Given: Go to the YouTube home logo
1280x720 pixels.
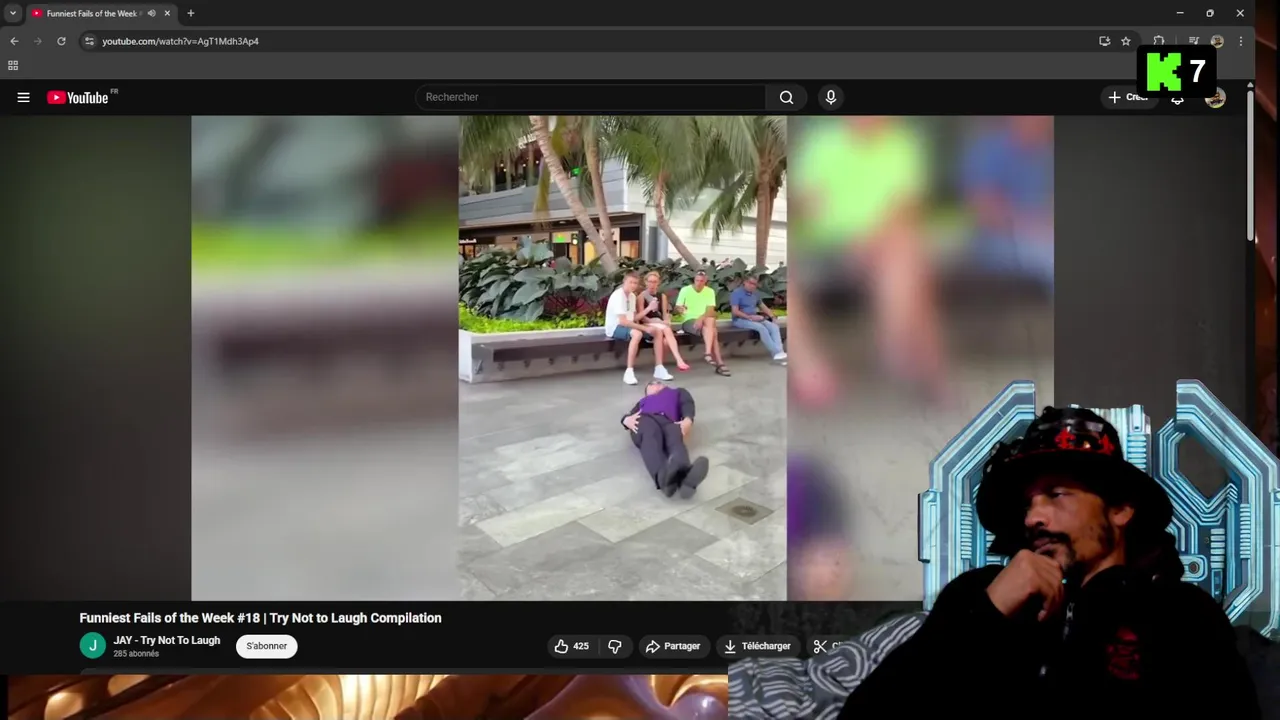Looking at the screenshot, I should pos(78,97).
